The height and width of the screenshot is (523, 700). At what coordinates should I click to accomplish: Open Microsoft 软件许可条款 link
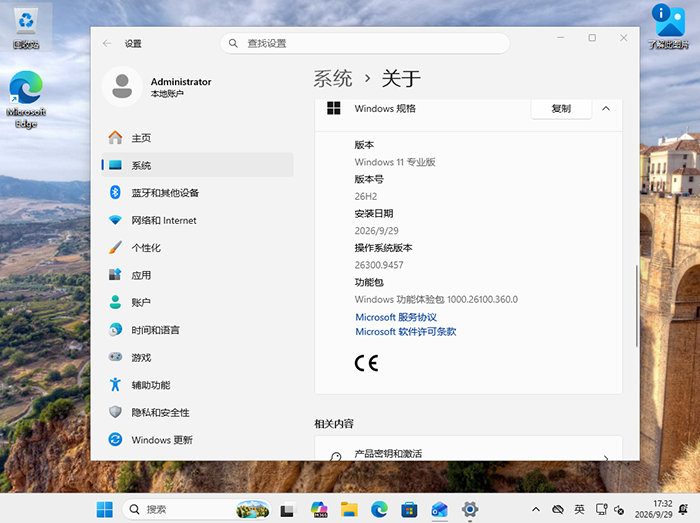pyautogui.click(x=406, y=332)
